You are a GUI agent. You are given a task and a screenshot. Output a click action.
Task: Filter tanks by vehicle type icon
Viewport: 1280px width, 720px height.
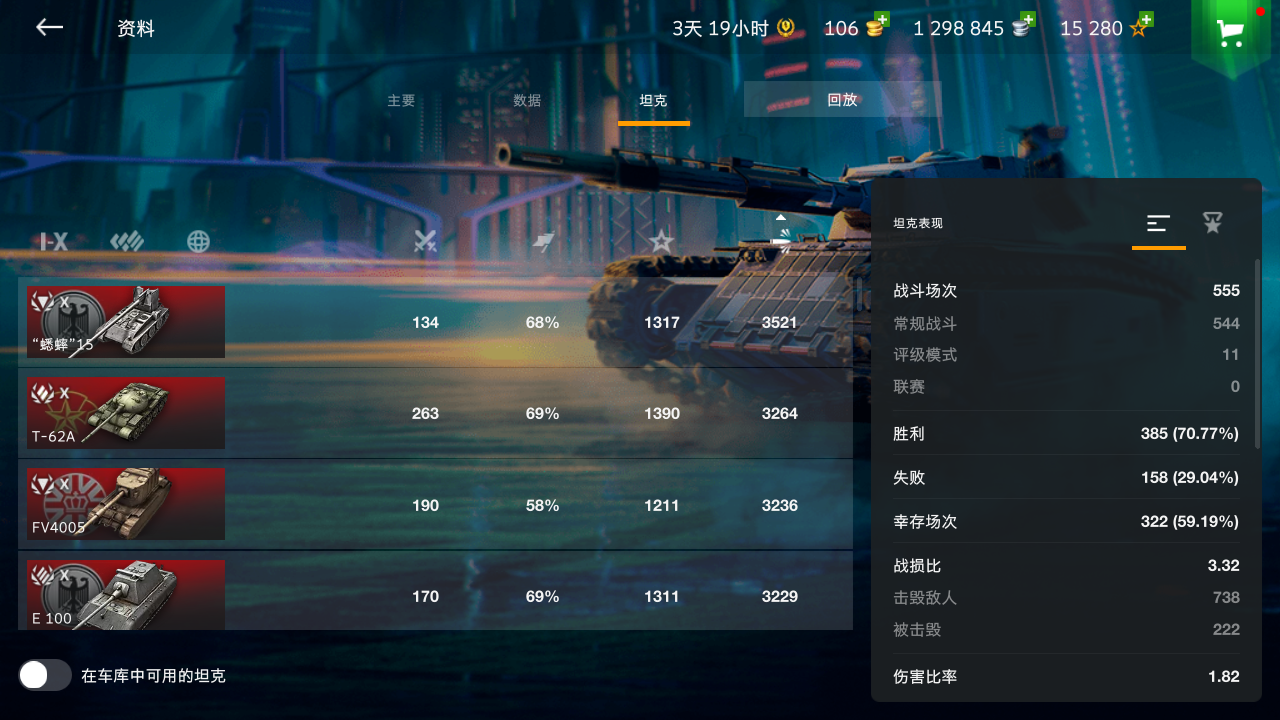pyautogui.click(x=127, y=241)
